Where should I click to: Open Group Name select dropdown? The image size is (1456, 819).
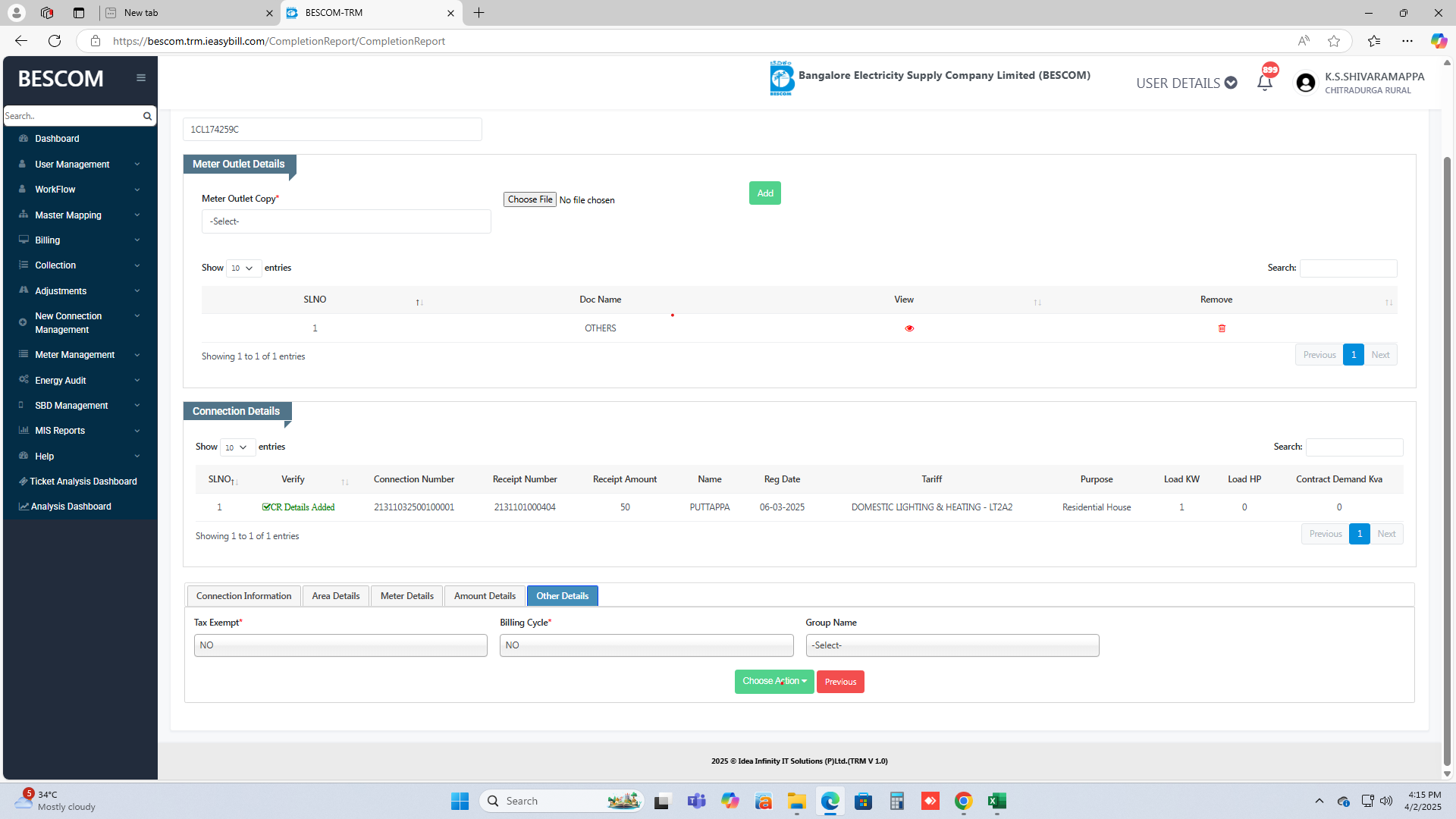tap(952, 645)
